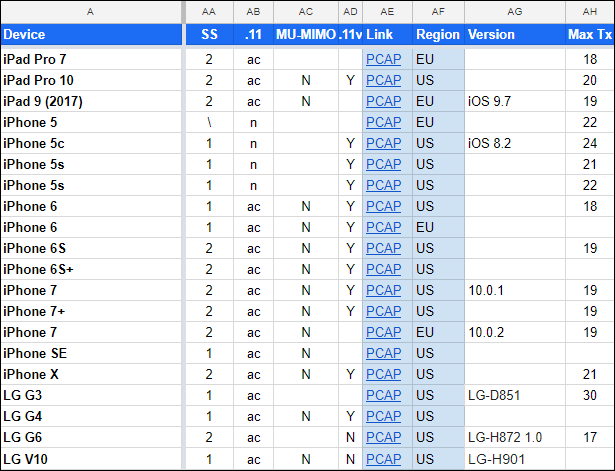Open the PCAP link for iPhone SE
The image size is (615, 471).
pyautogui.click(x=383, y=353)
